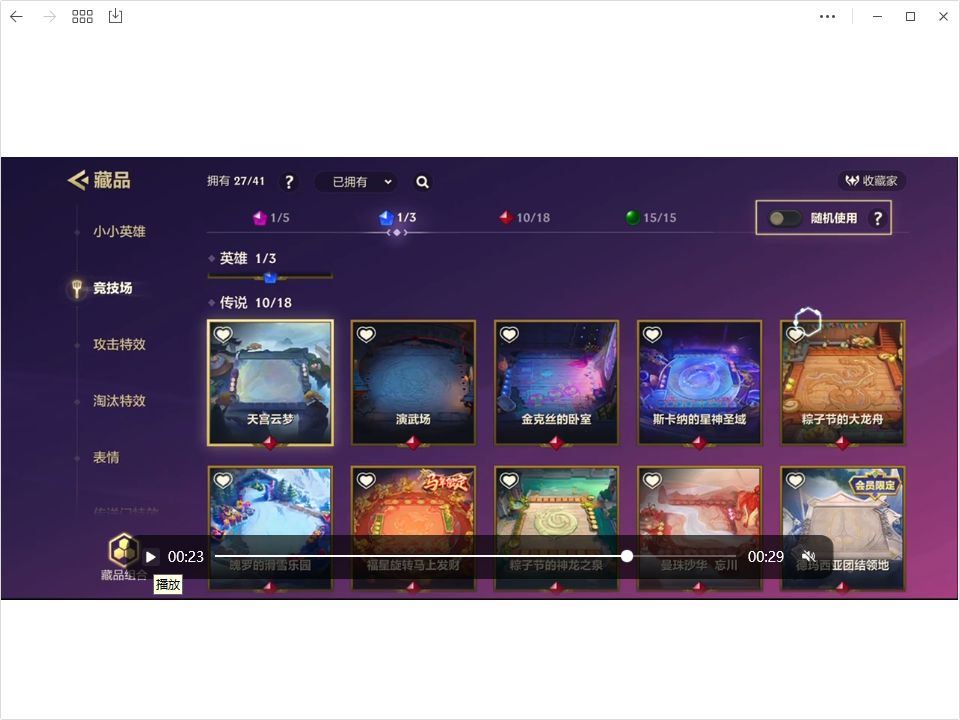Click the 传说 10/18 section heading

pos(255,302)
